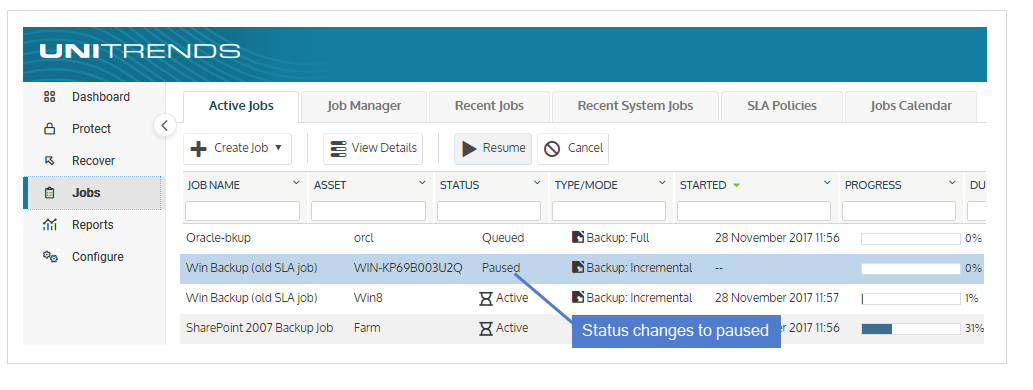Collapse the sidebar with chevron button
This screenshot has height=390, width=1033.
[165, 125]
